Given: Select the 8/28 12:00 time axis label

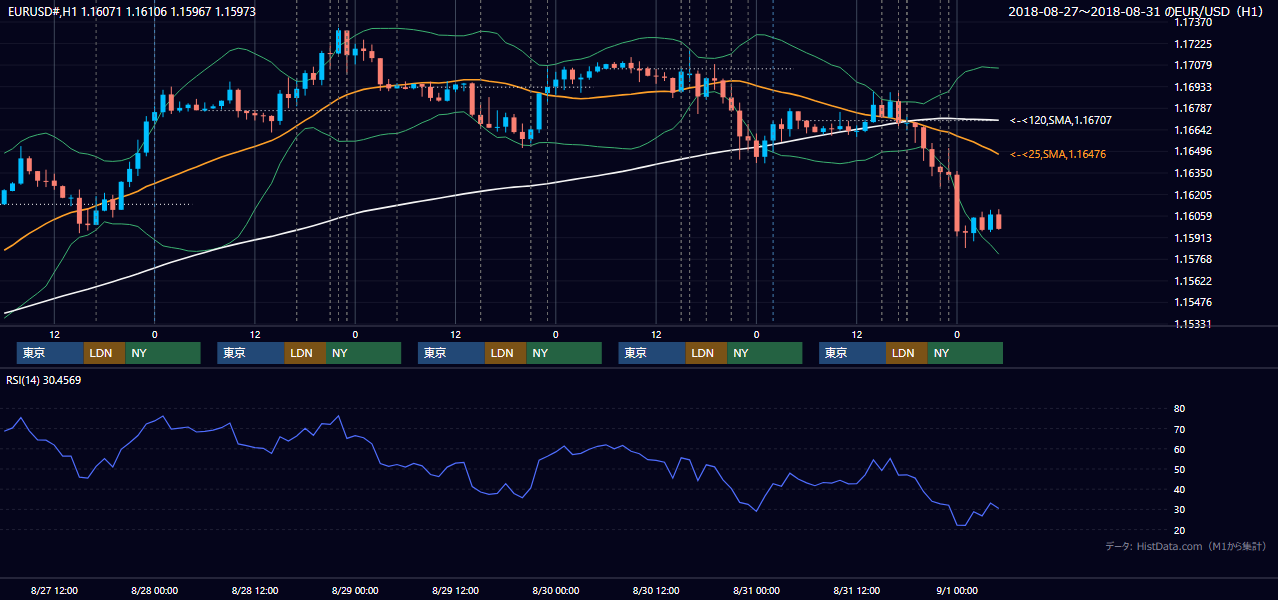Looking at the screenshot, I should click(255, 590).
